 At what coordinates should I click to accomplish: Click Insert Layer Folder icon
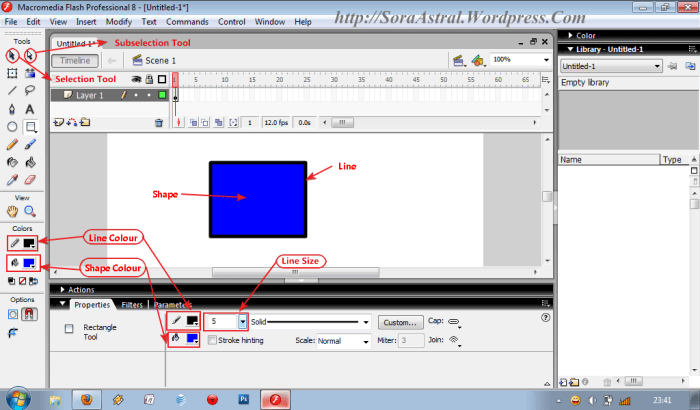click(85, 122)
